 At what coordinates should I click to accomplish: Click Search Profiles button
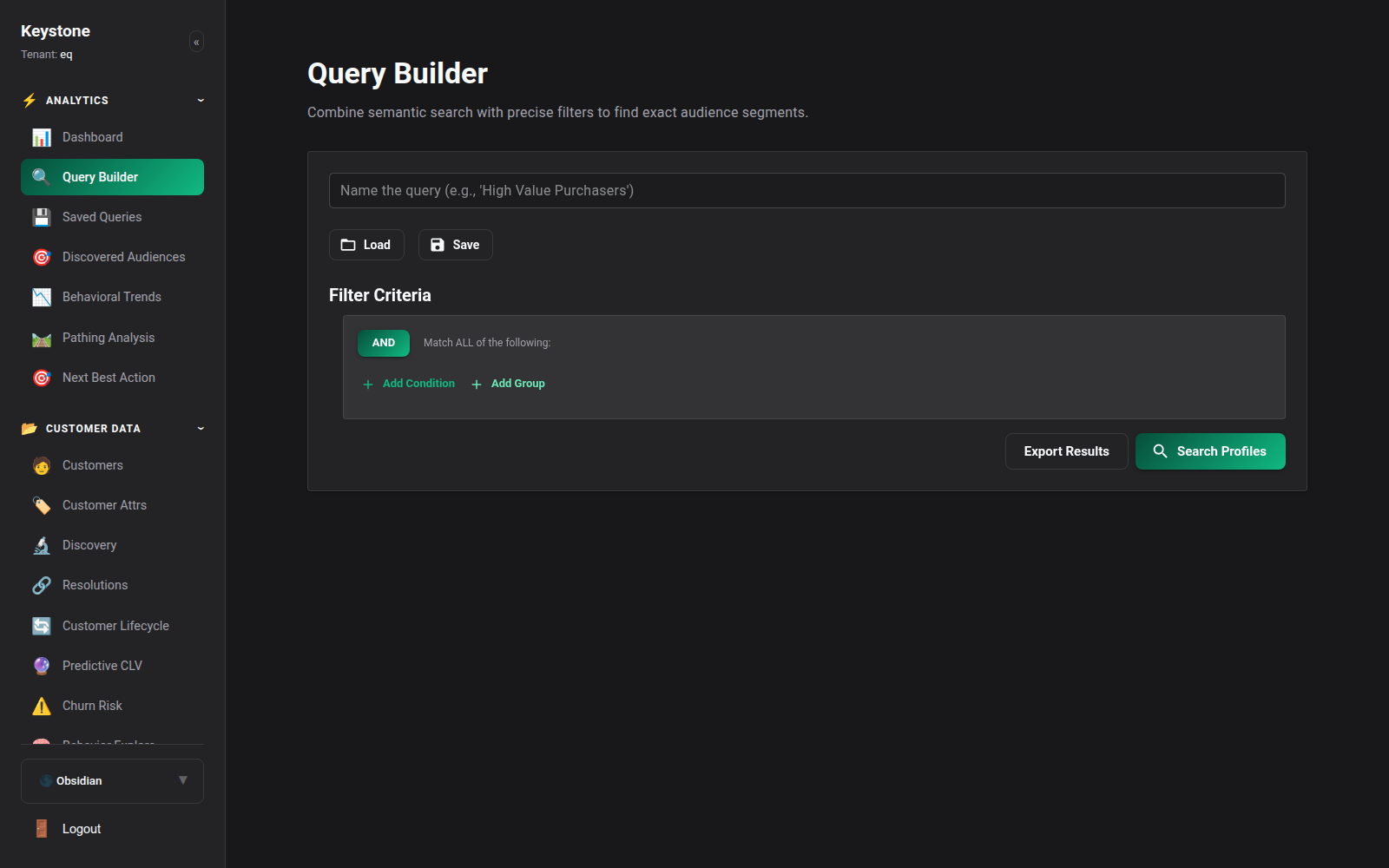coord(1210,451)
